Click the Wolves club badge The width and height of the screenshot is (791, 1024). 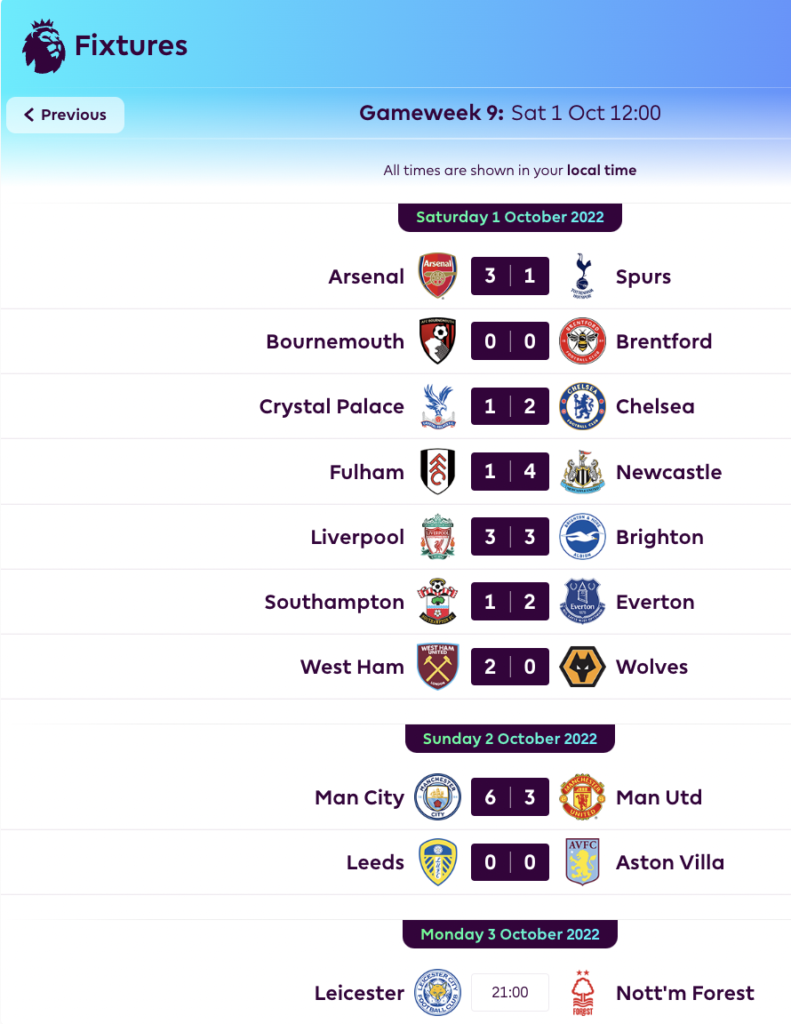(x=582, y=667)
